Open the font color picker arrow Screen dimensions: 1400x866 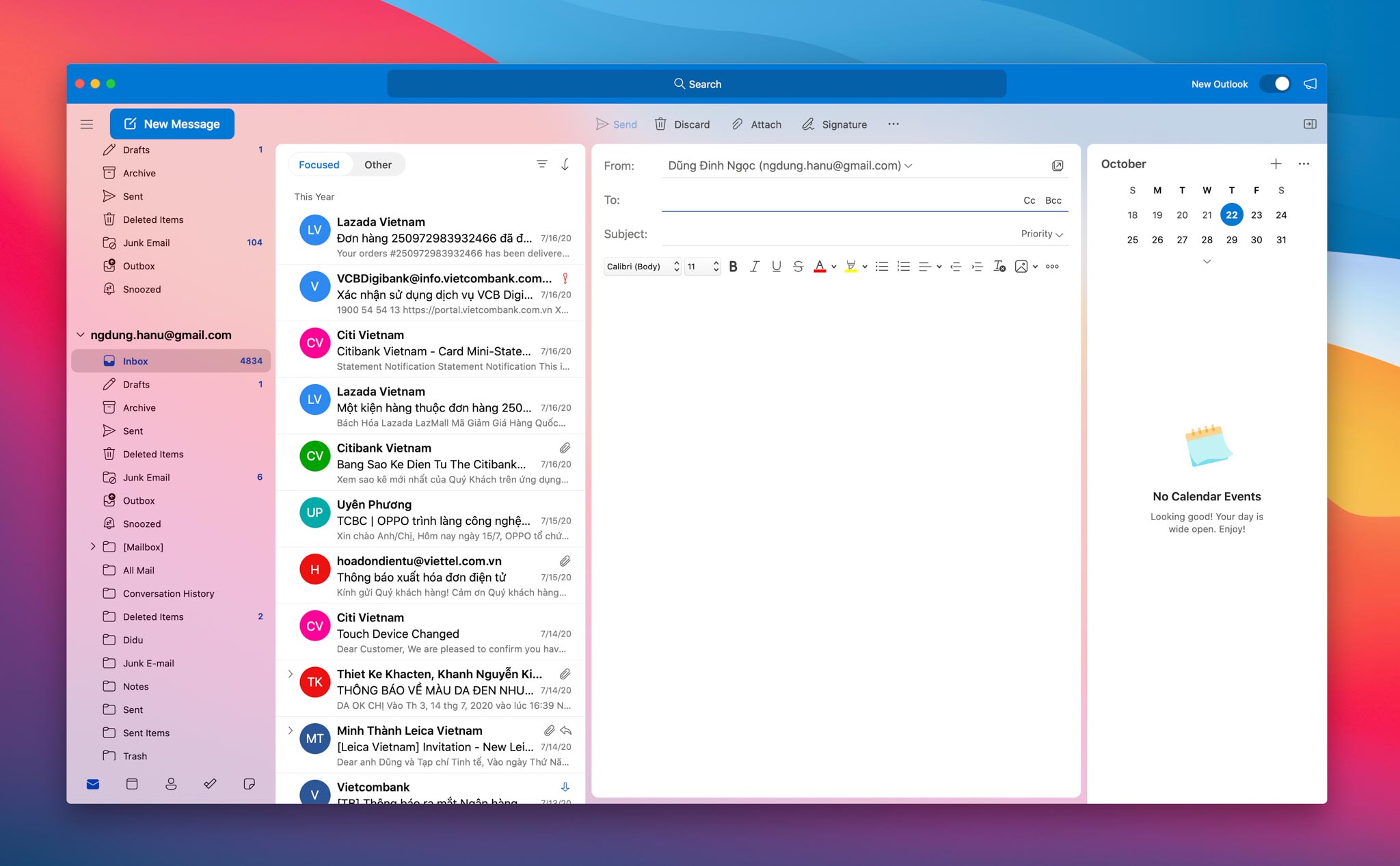pos(834,267)
